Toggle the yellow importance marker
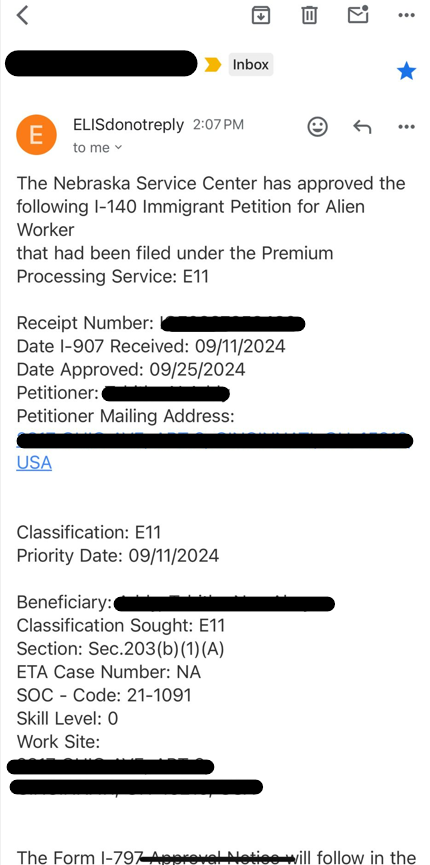The image size is (430, 865). click(213, 65)
